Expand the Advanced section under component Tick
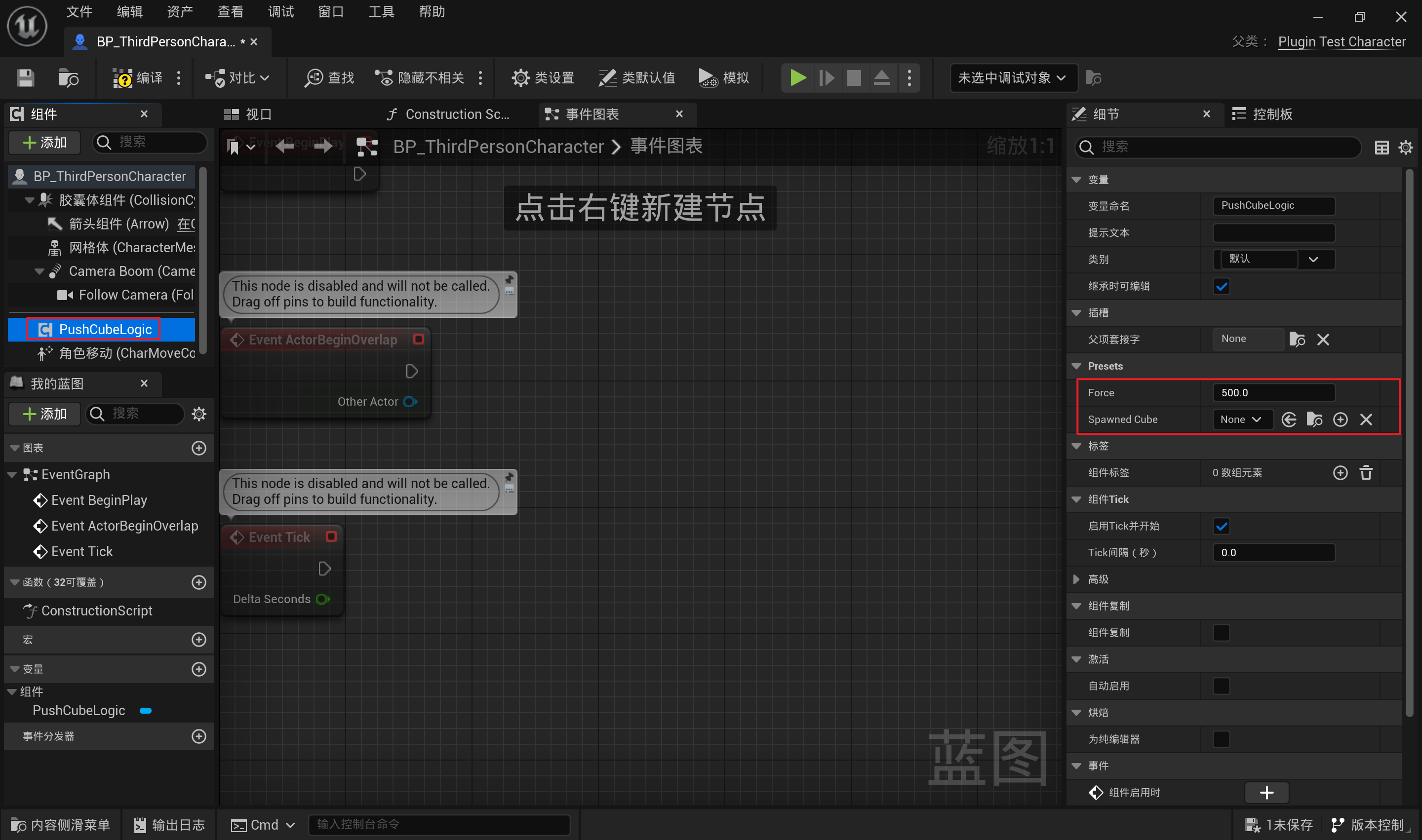 [x=1076, y=579]
